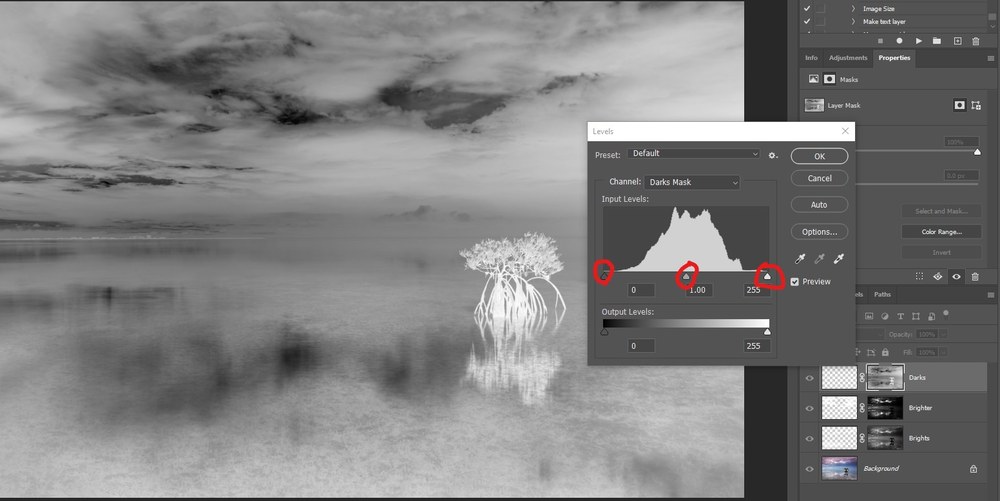Screen dimensions: 1000x501
Task: Filter layers by smart objects
Action: (931, 316)
